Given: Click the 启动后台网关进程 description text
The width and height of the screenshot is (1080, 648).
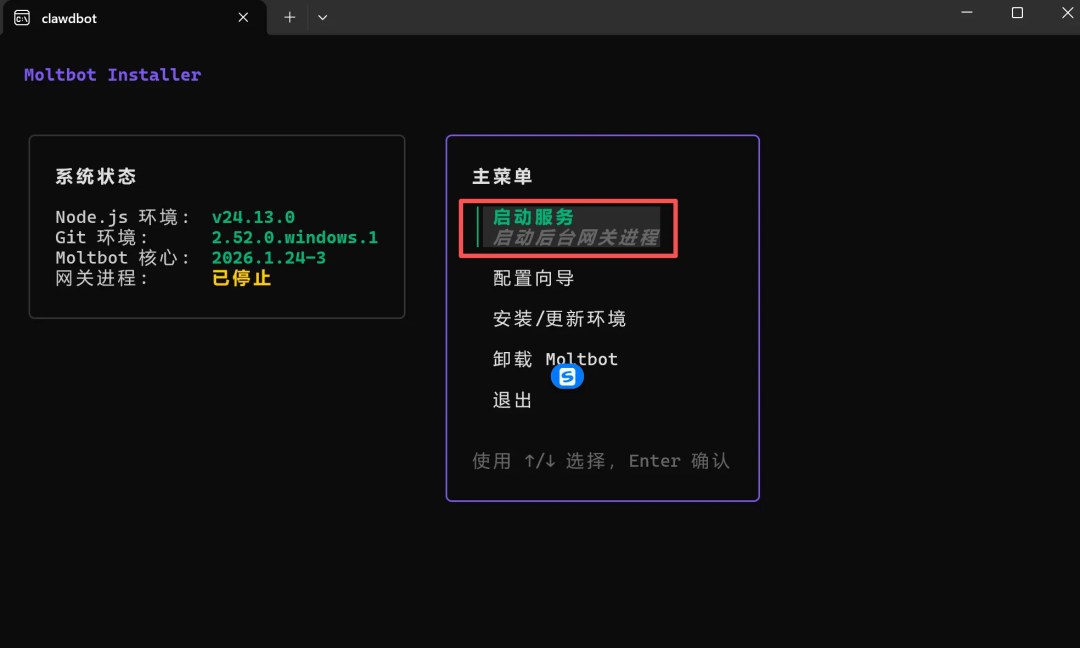Looking at the screenshot, I should pyautogui.click(x=575, y=238).
